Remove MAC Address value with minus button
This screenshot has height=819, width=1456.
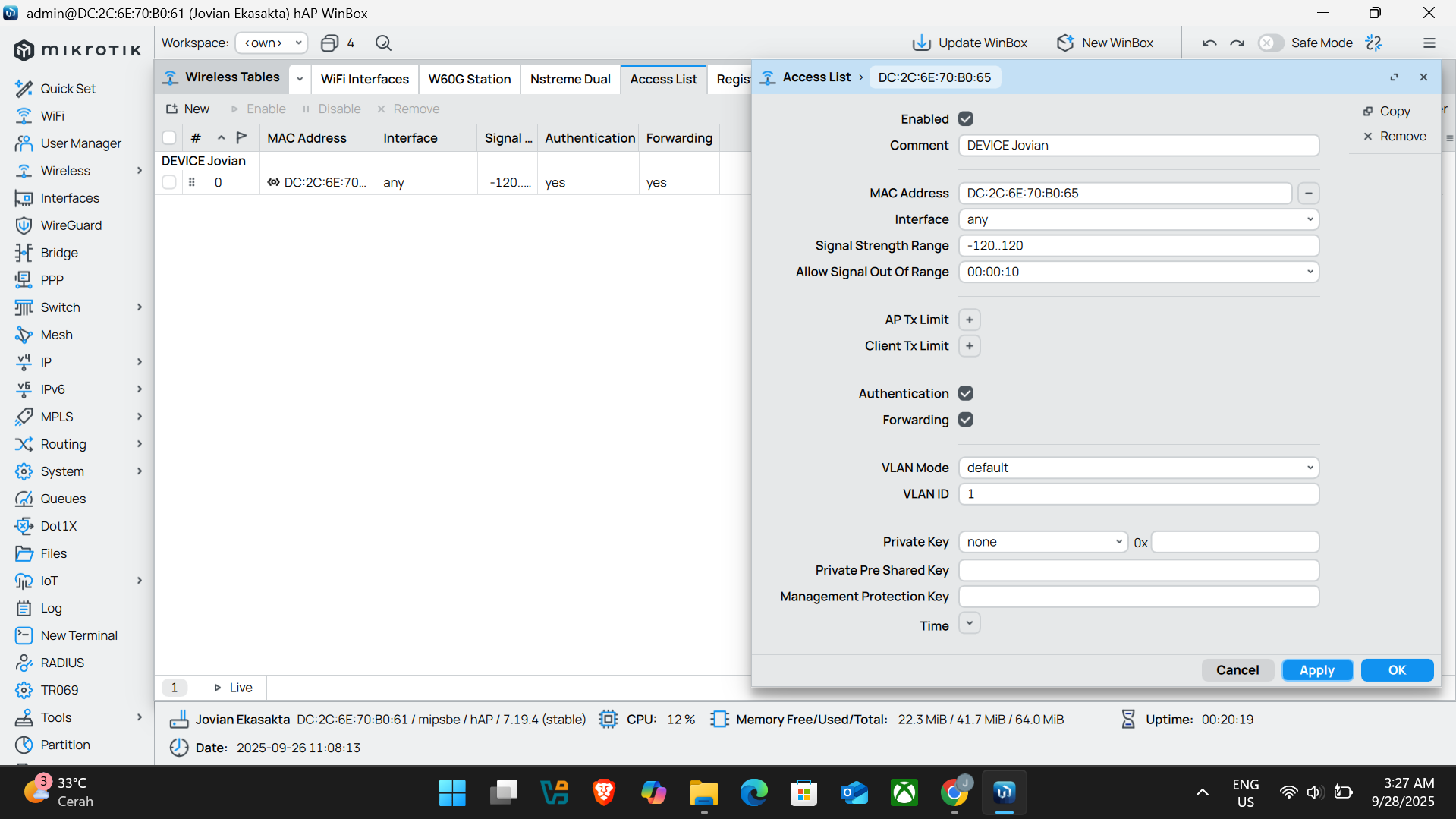click(x=1308, y=194)
